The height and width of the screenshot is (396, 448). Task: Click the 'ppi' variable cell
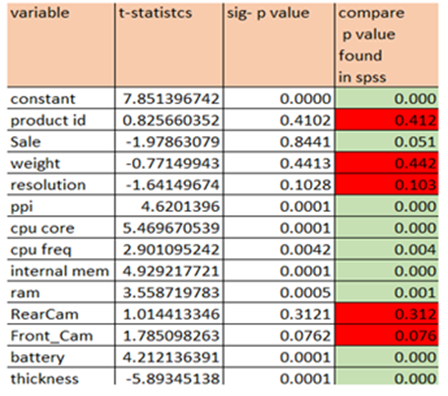pyautogui.click(x=61, y=206)
